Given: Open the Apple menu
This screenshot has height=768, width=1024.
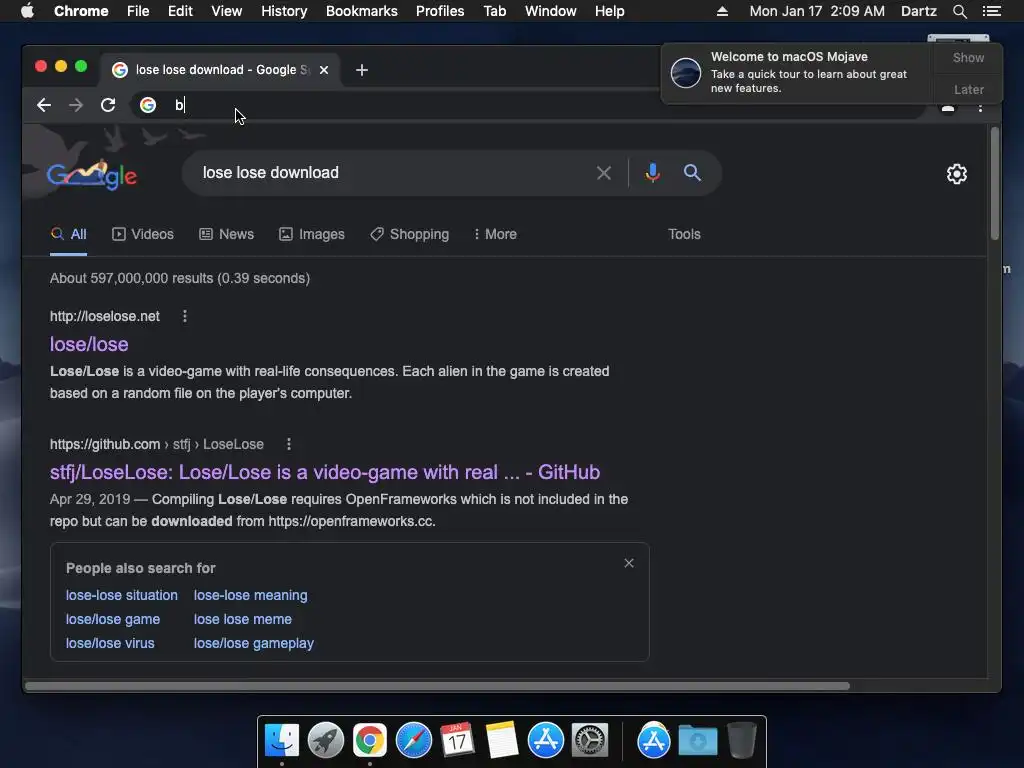Looking at the screenshot, I should pyautogui.click(x=27, y=11).
